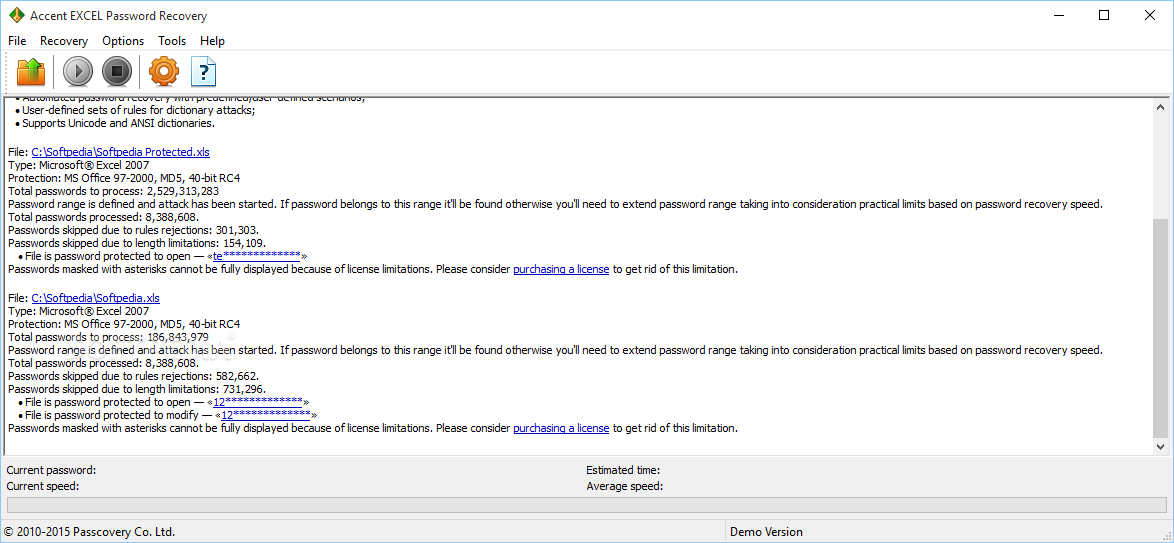Click 'Passwords skipped due to length limitations: 731,296' line
The image size is (1174, 543).
pyautogui.click(x=136, y=389)
